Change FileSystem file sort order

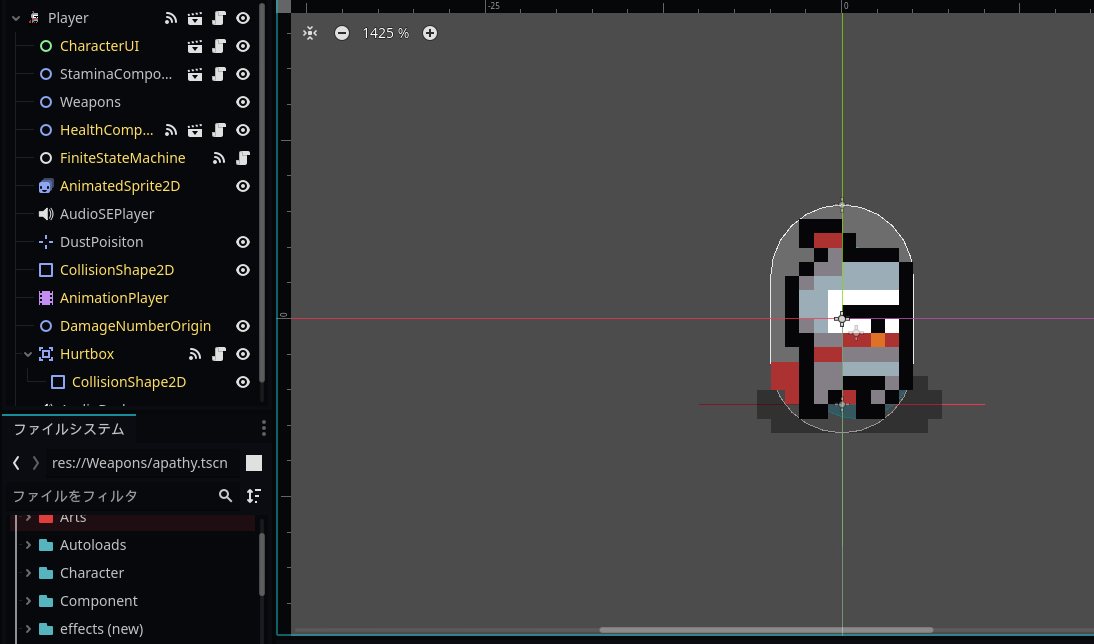coord(254,495)
